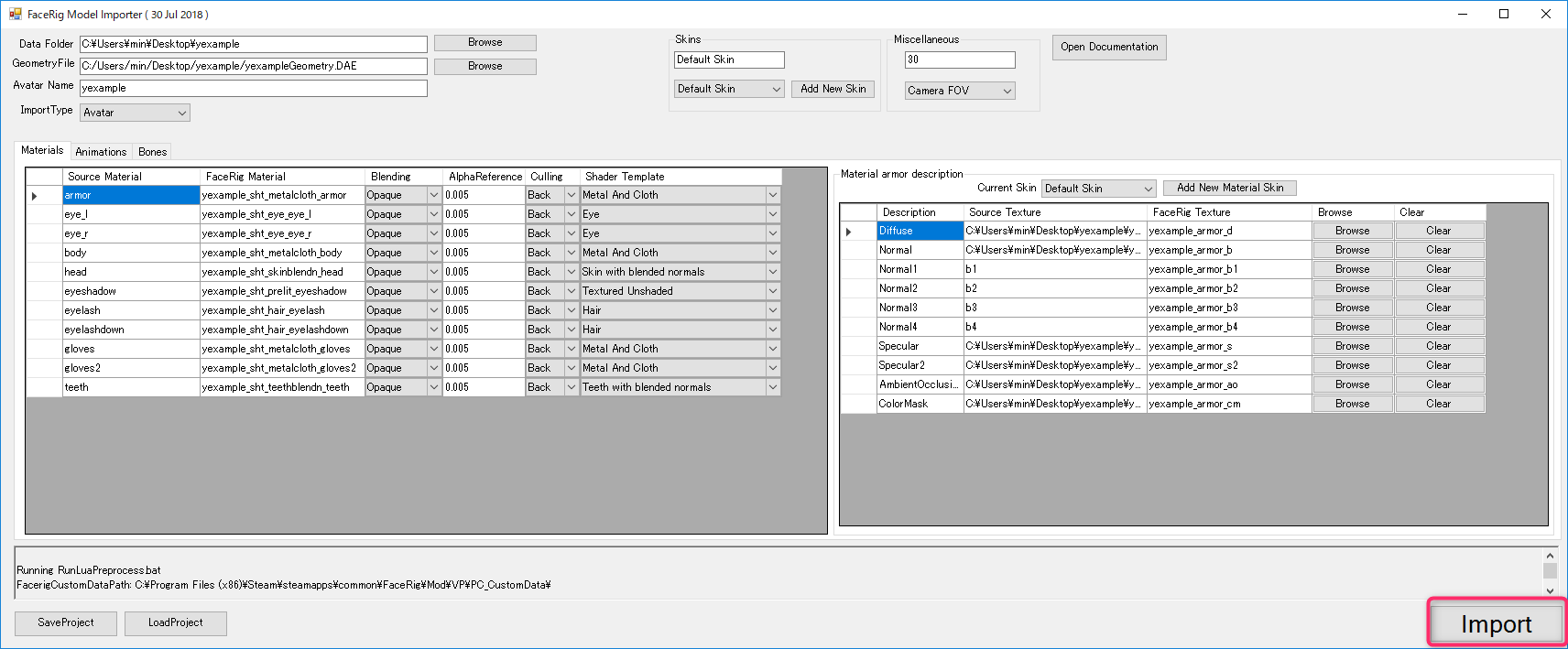Switch to the Bones tab
Screen dimensions: 1568x649
click(152, 152)
